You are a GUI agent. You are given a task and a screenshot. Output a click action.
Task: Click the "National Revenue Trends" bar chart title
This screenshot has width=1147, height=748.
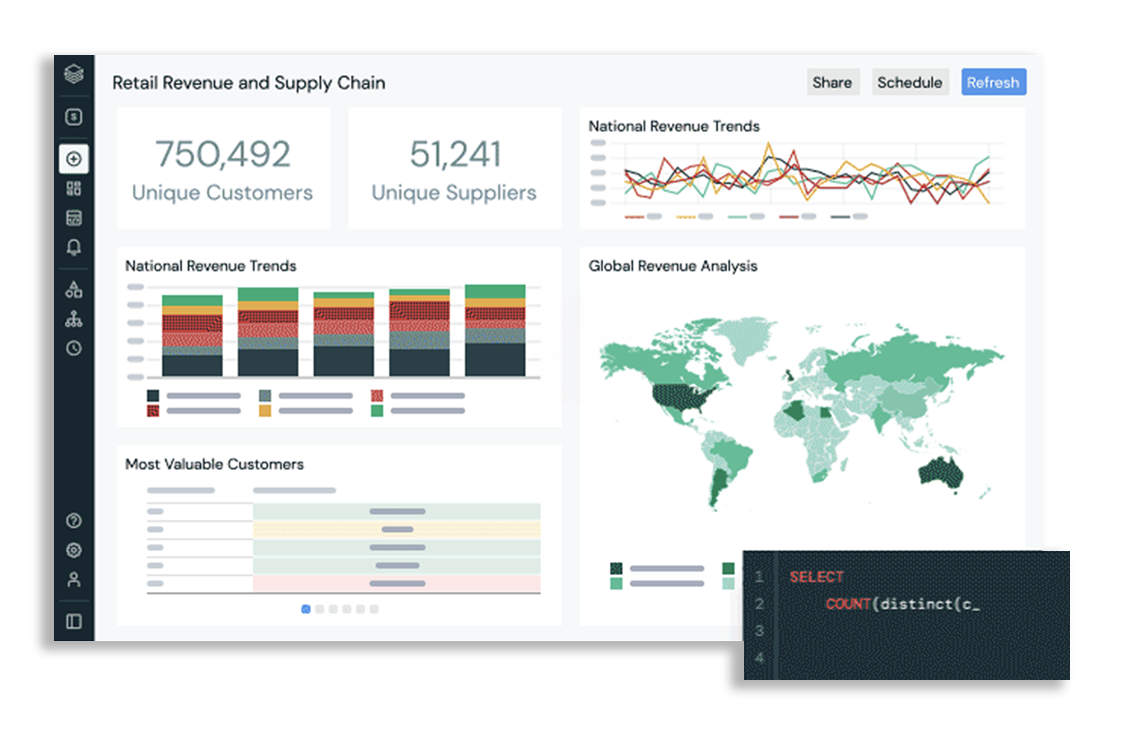[211, 266]
